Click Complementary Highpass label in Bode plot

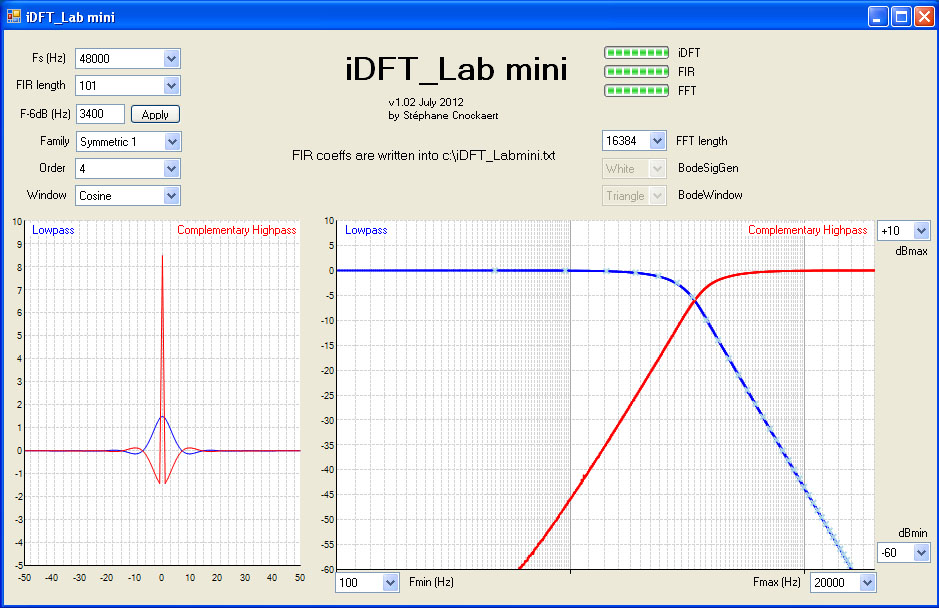point(807,230)
